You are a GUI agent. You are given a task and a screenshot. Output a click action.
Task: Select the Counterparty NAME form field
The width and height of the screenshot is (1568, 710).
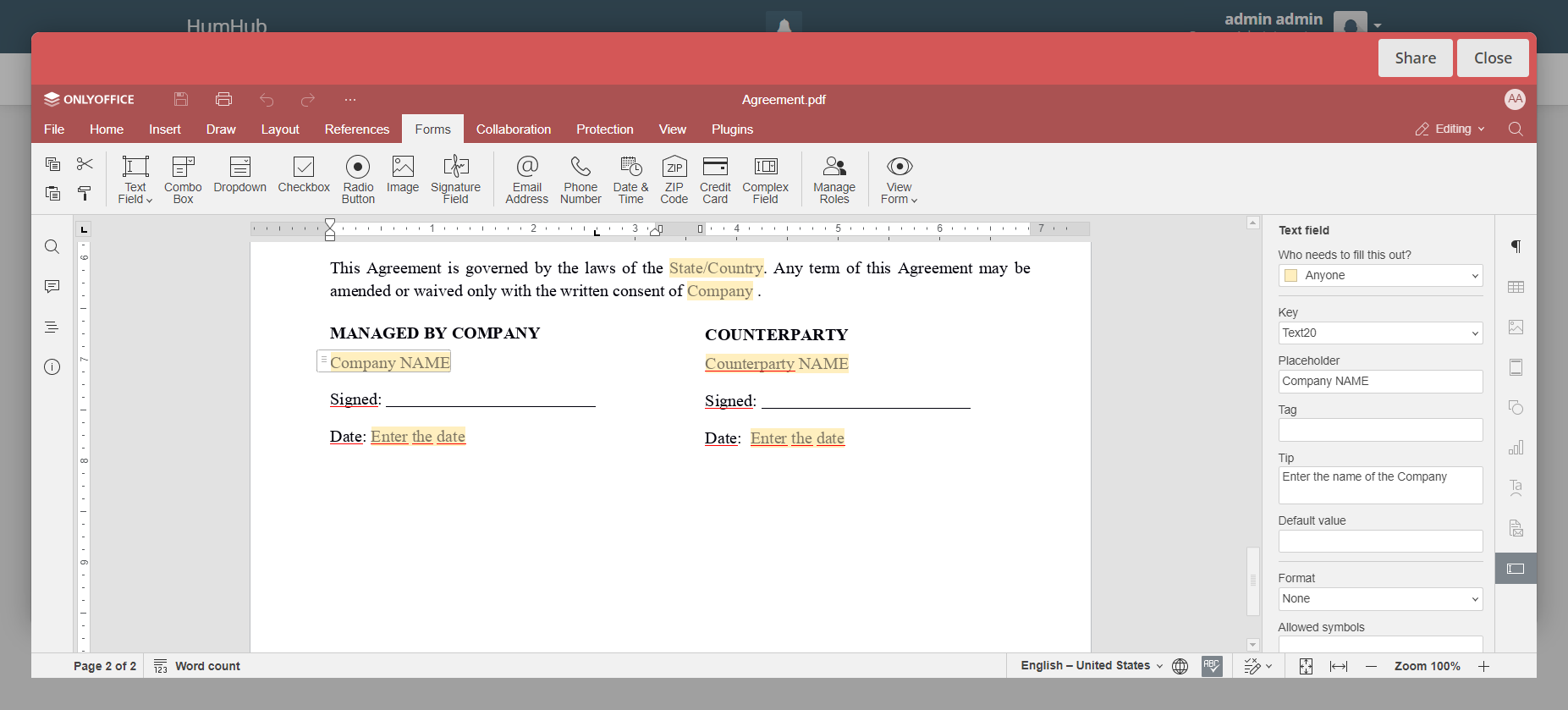point(777,364)
